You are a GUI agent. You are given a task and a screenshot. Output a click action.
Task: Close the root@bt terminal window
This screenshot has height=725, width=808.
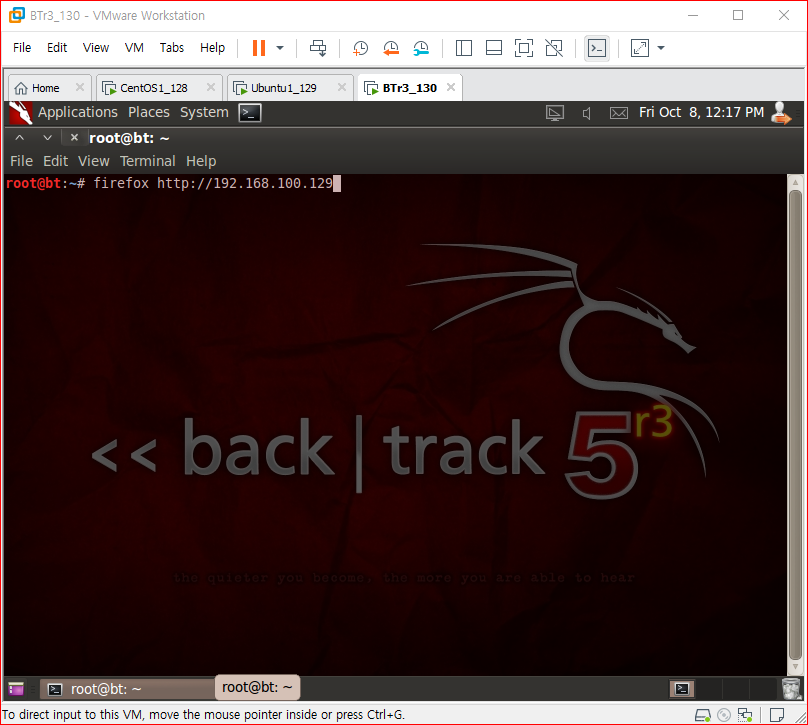click(x=74, y=138)
